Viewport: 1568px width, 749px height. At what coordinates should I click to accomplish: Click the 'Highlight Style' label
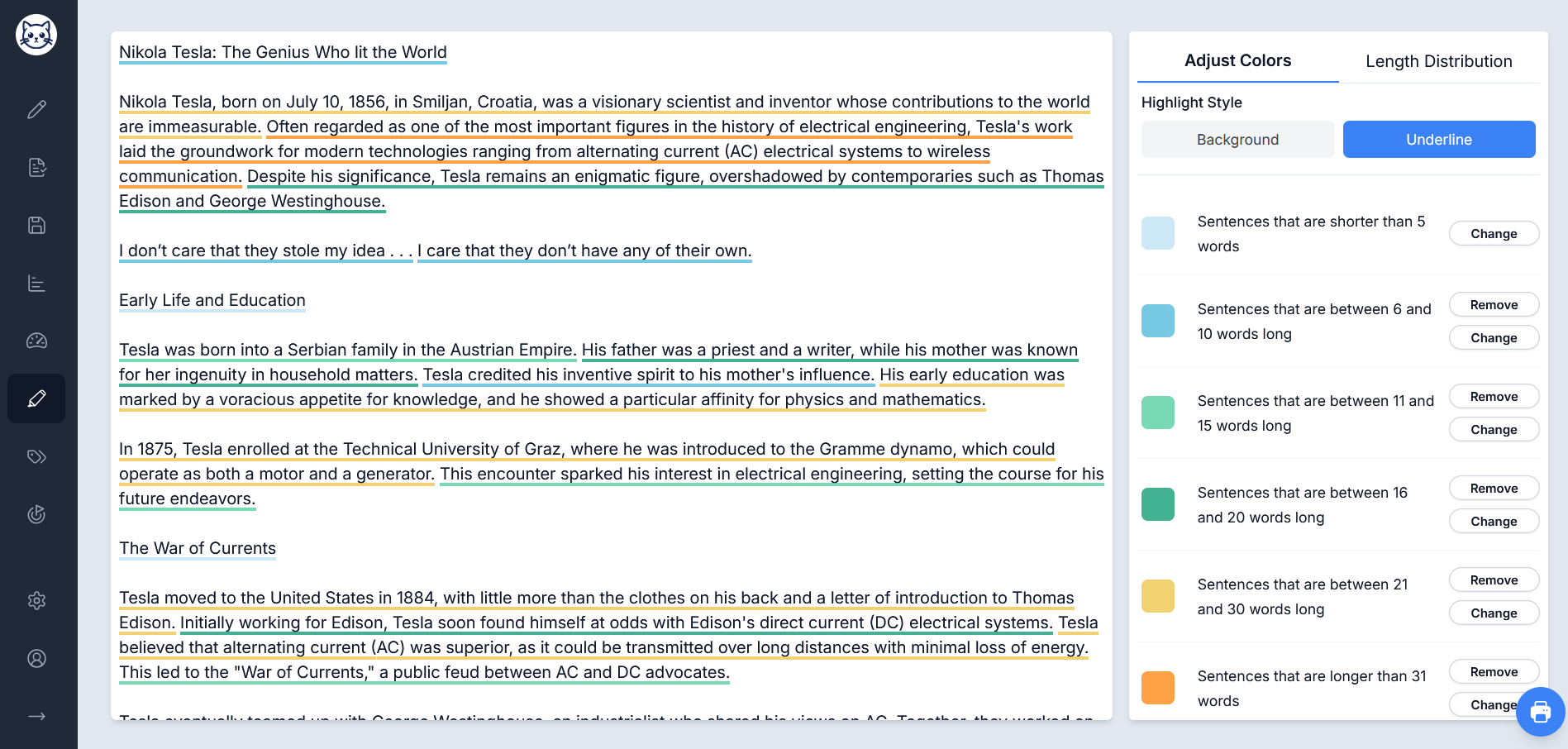click(x=1191, y=103)
